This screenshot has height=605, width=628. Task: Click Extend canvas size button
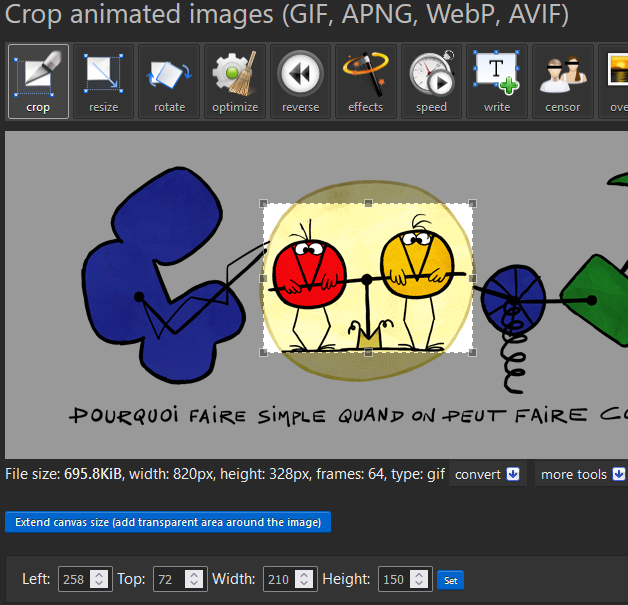click(168, 522)
